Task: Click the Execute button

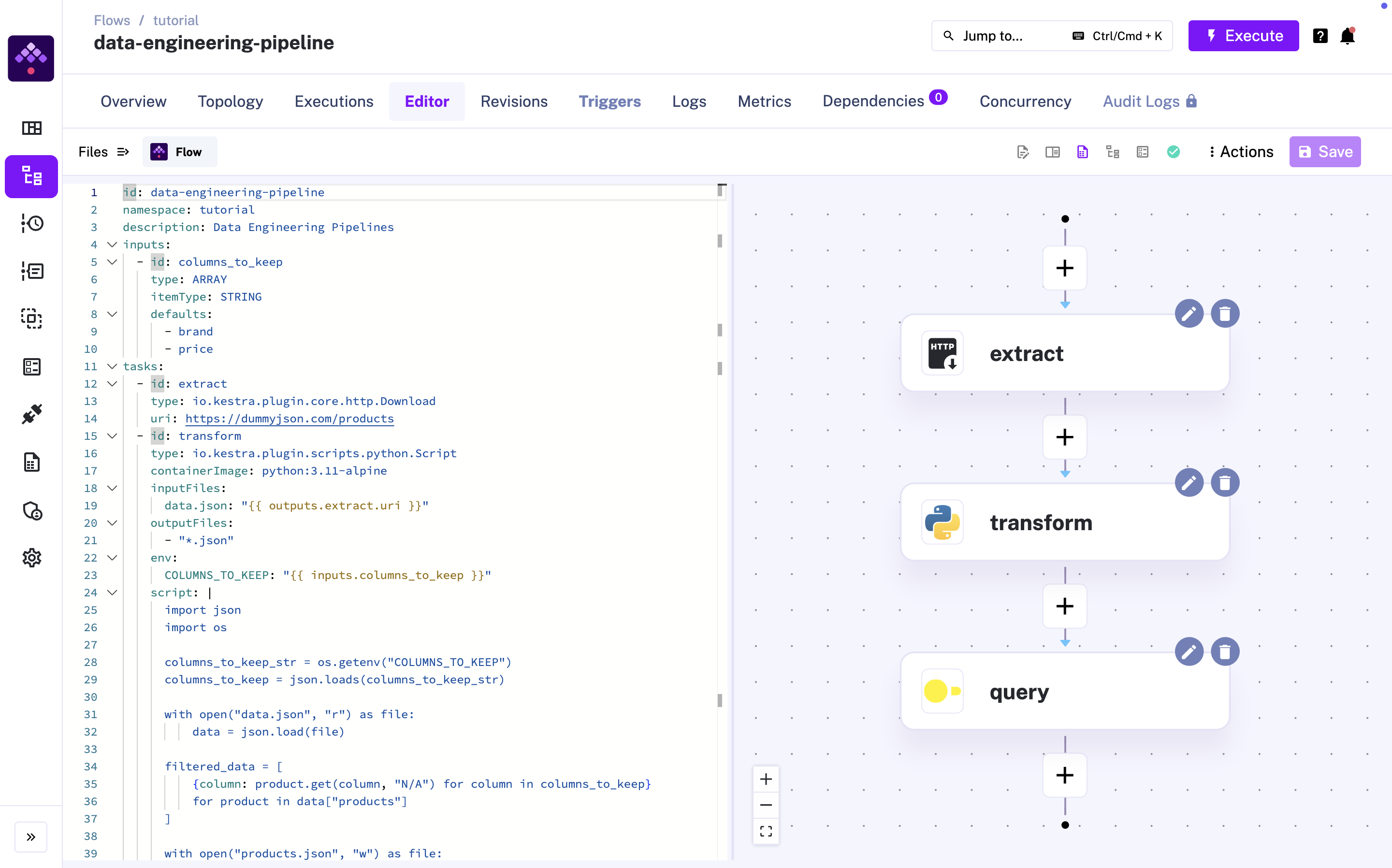Action: coord(1243,36)
